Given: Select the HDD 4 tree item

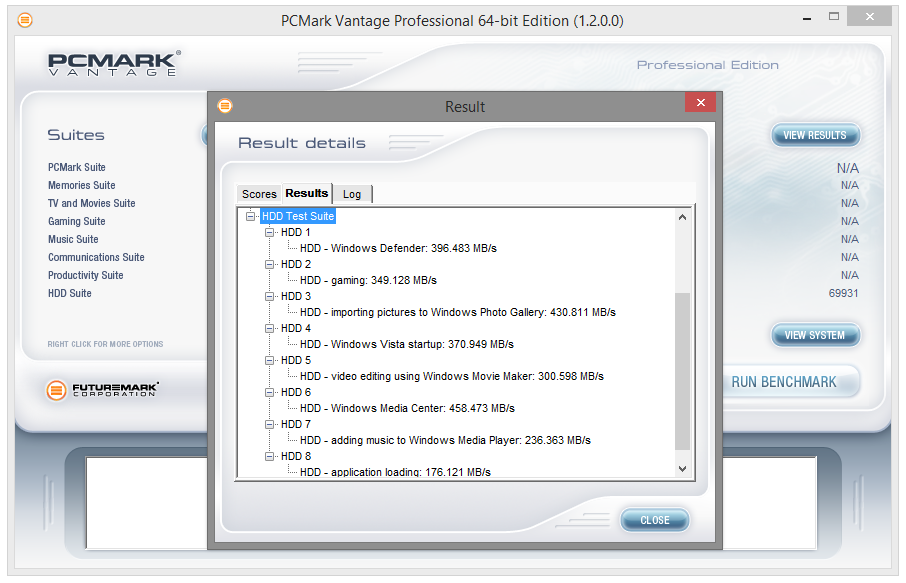Looking at the screenshot, I should 295,328.
